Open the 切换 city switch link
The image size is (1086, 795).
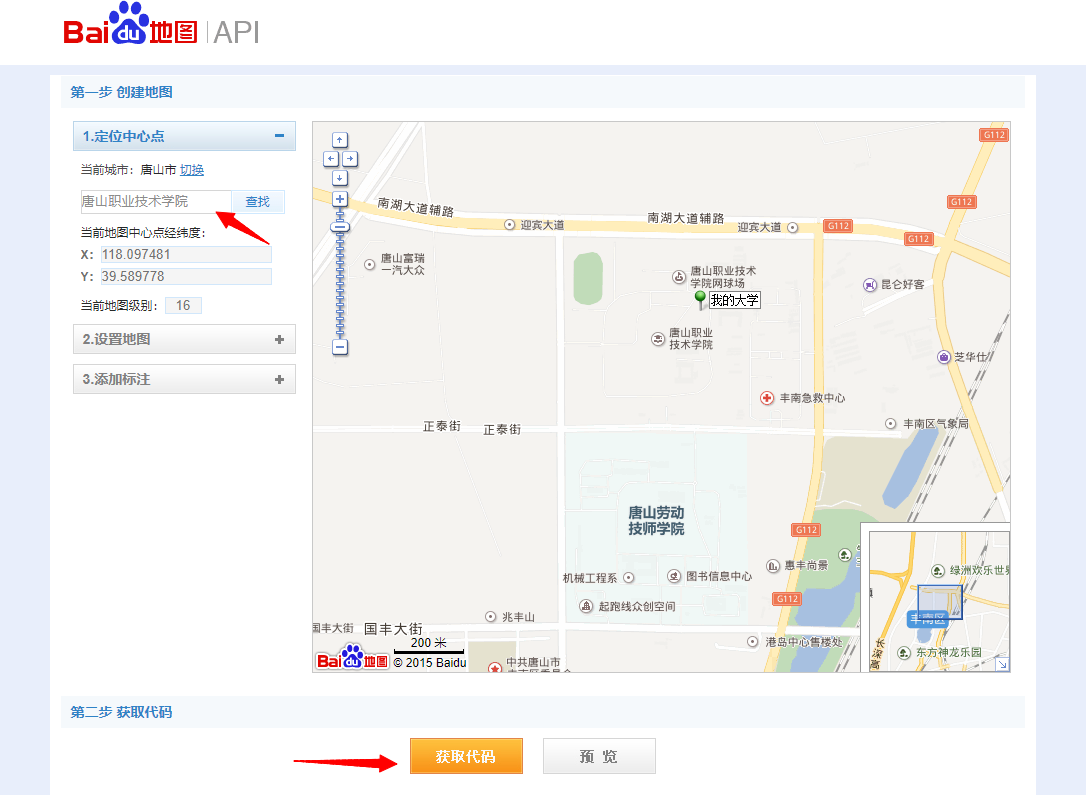point(190,170)
